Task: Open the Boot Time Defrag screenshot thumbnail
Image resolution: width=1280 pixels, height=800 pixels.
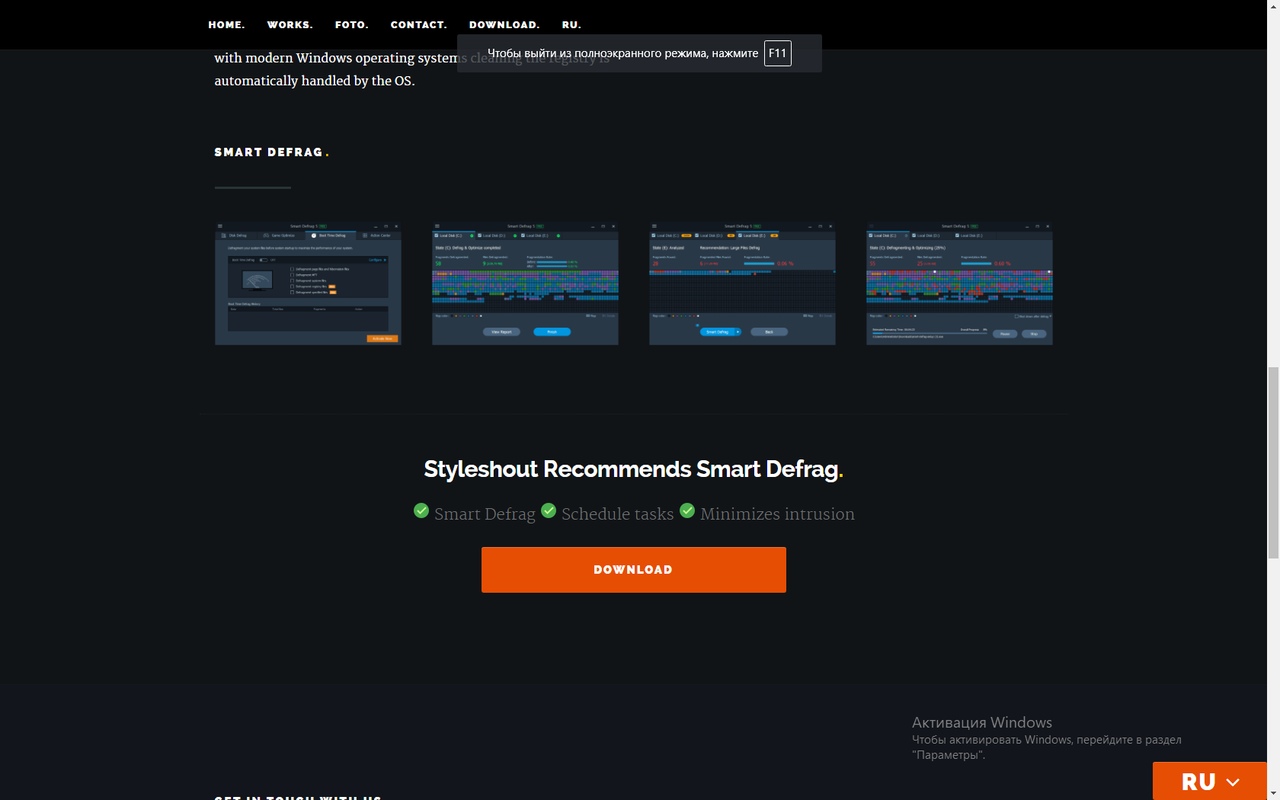Action: [308, 284]
